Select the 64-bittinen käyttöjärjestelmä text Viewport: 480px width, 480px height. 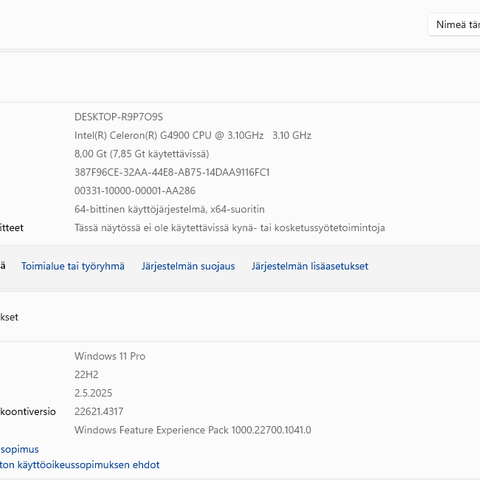tap(169, 209)
